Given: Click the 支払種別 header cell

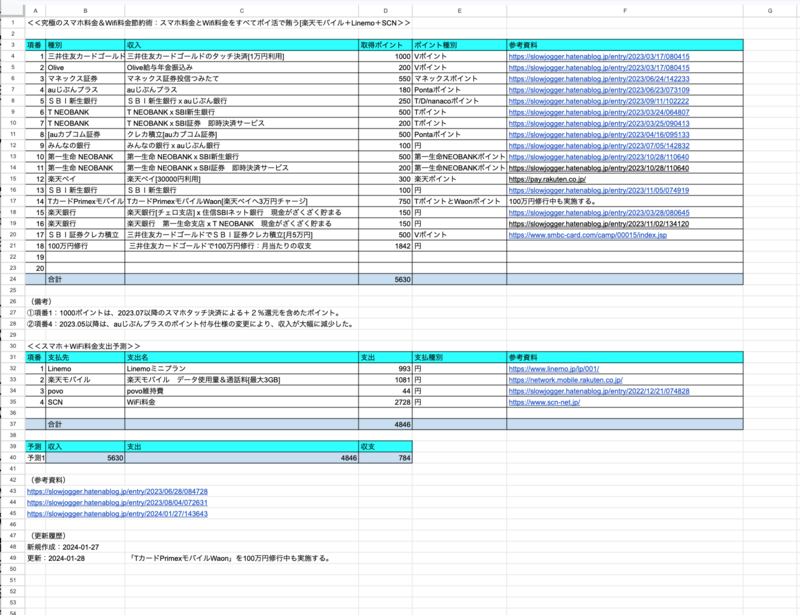Looking at the screenshot, I should pyautogui.click(x=459, y=357).
